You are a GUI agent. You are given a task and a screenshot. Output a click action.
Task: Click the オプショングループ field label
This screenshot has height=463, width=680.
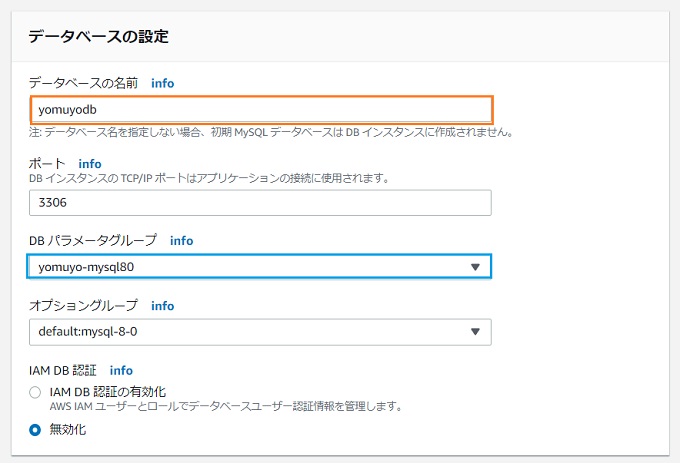83,306
